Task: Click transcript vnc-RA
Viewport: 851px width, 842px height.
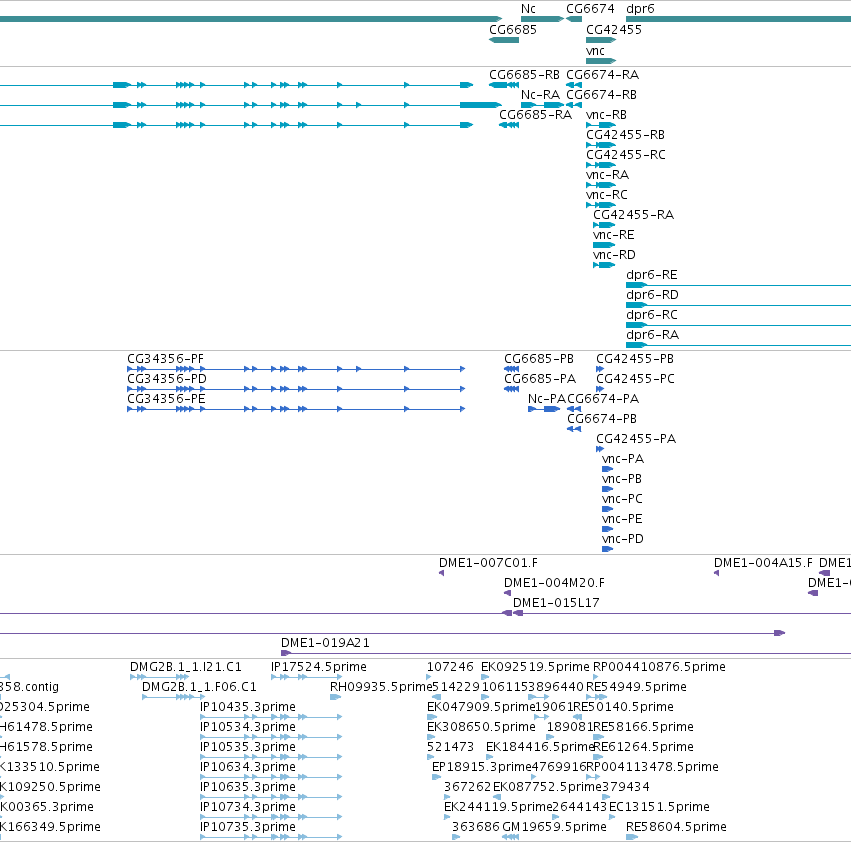Action: tap(607, 175)
